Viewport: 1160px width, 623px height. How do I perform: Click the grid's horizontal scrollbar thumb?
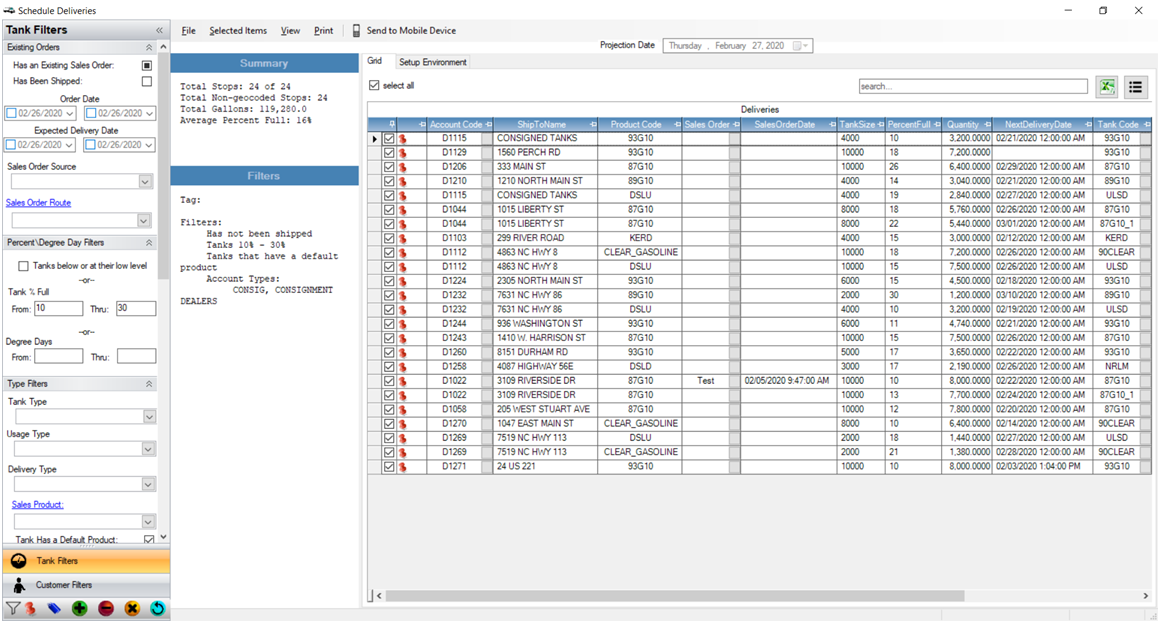click(x=675, y=596)
